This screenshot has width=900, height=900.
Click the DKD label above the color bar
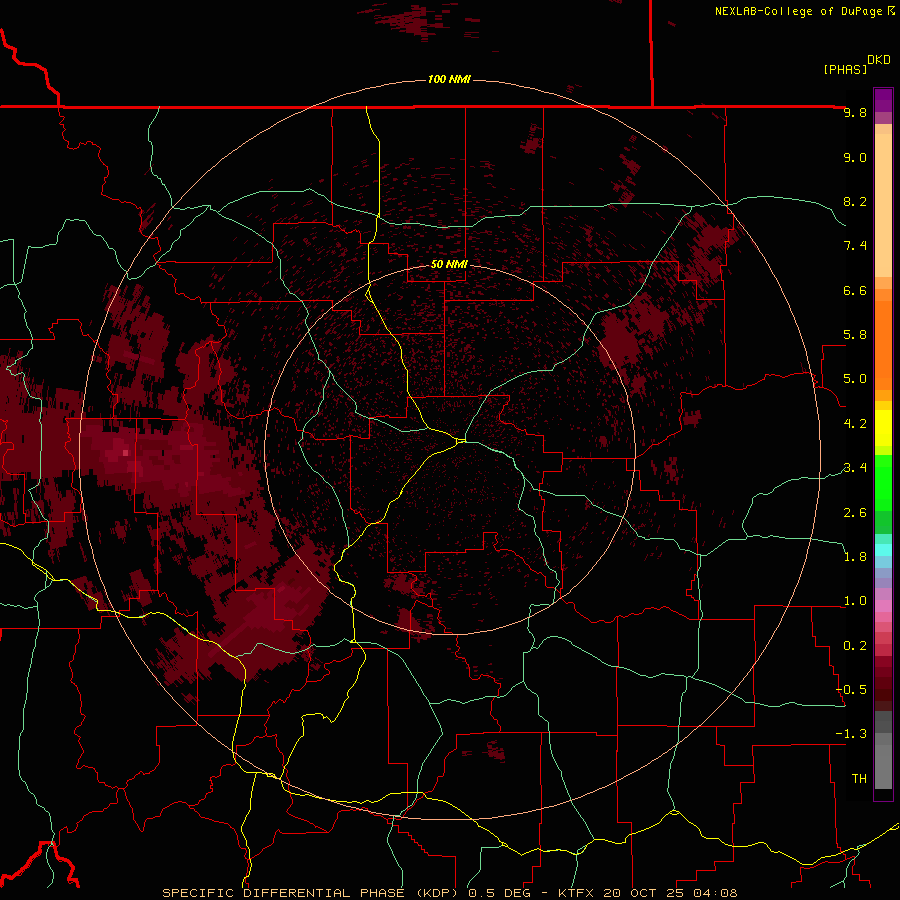879,60
